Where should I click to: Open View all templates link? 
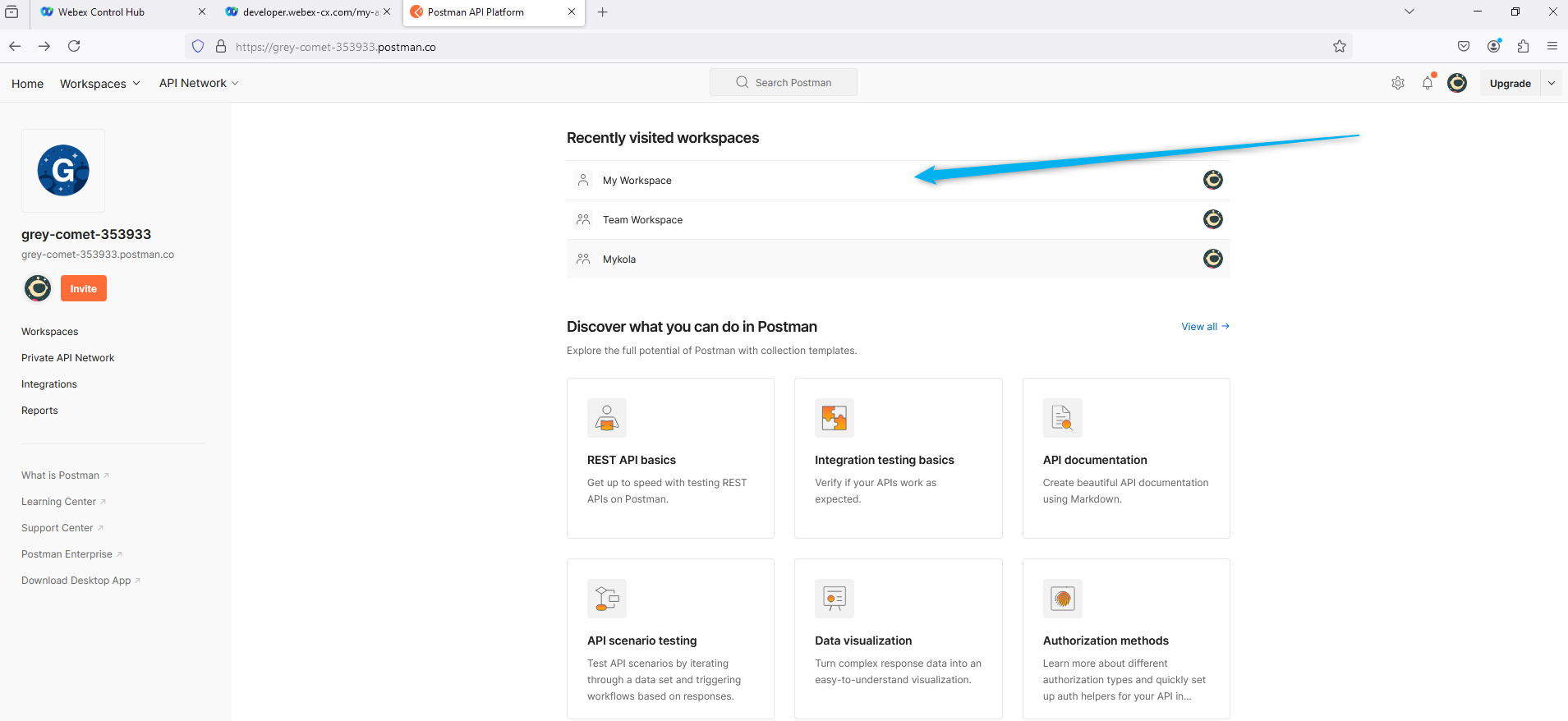click(1205, 327)
